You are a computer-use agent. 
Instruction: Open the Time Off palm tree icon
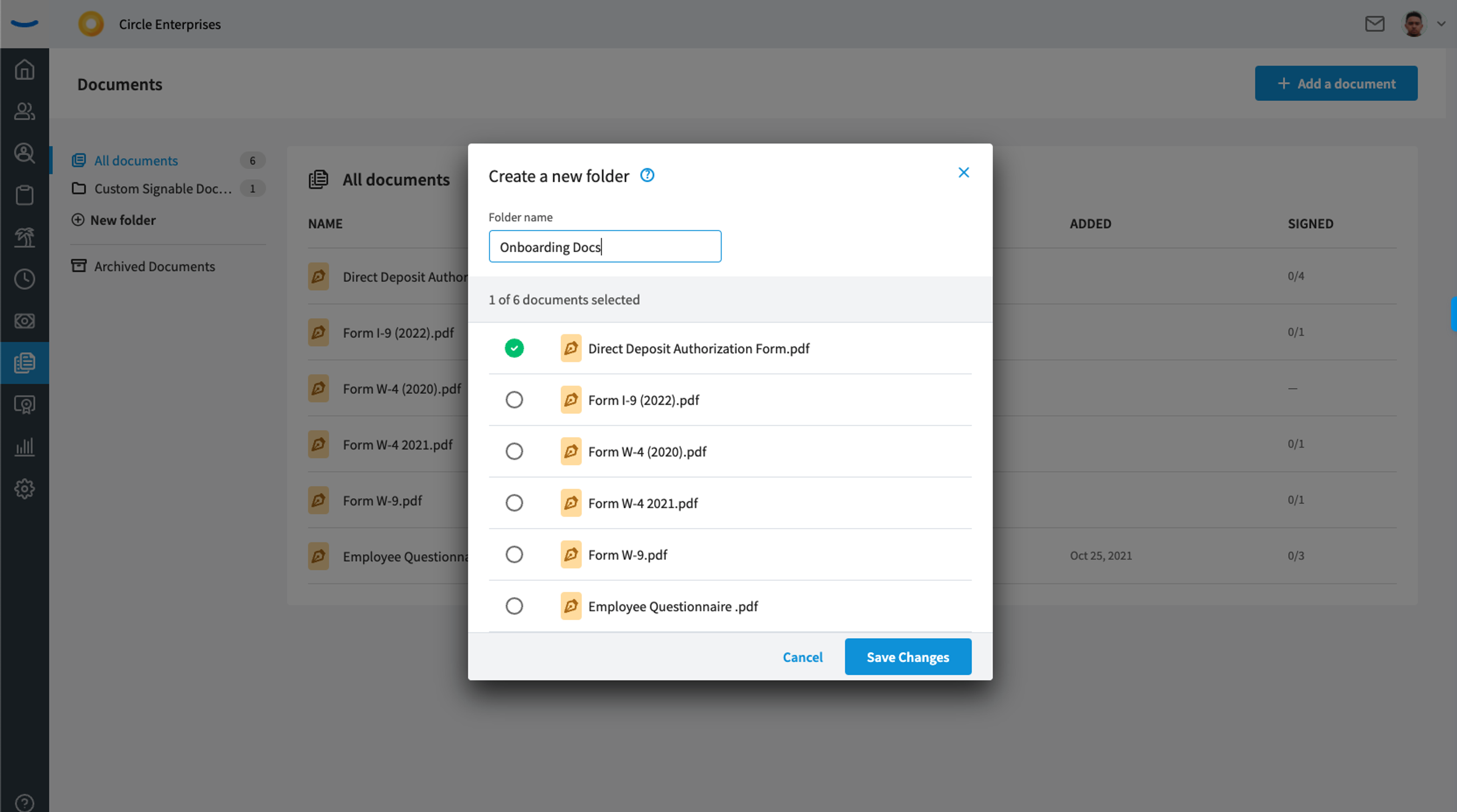point(24,237)
